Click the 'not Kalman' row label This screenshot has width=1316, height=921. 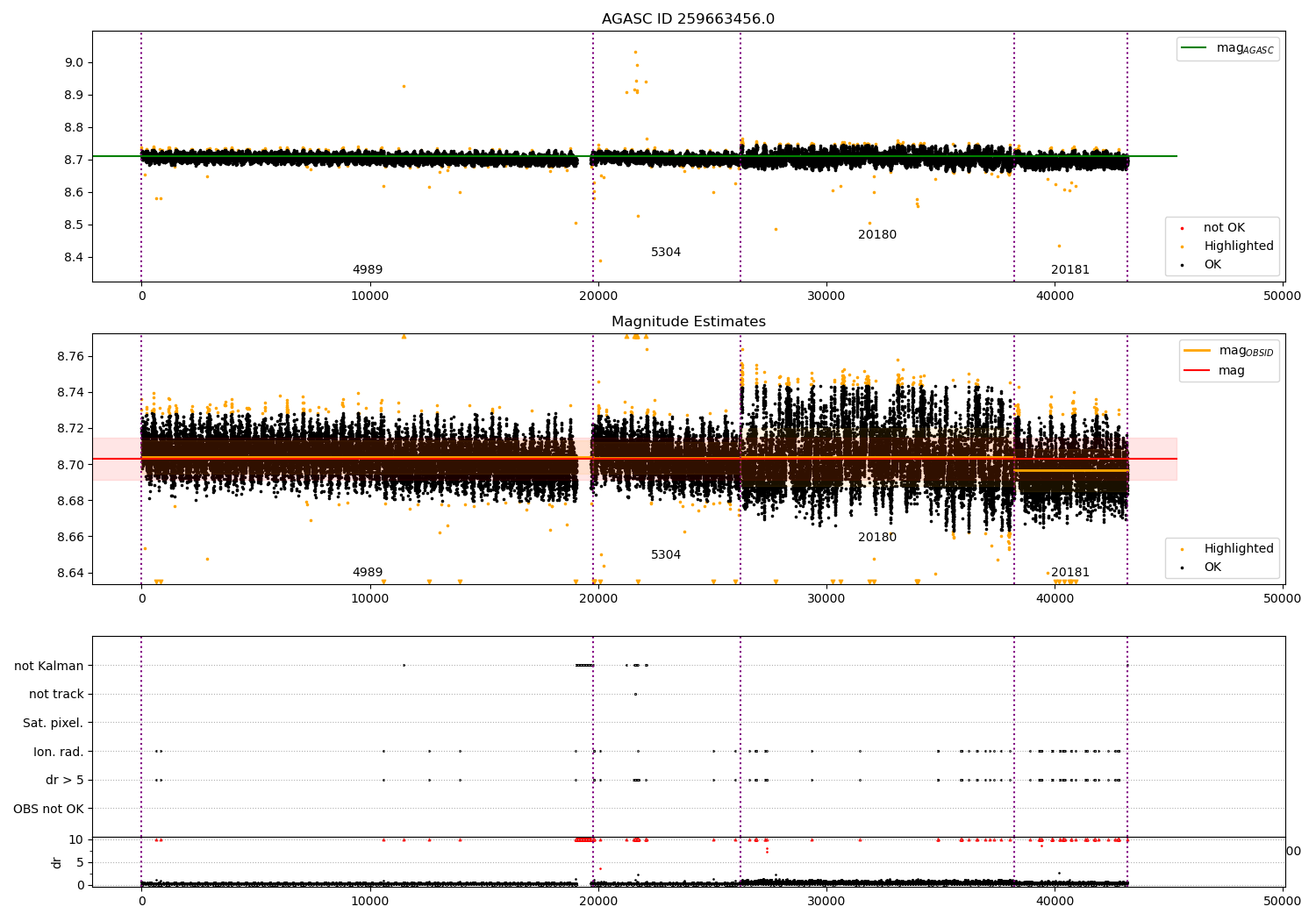pos(49,666)
